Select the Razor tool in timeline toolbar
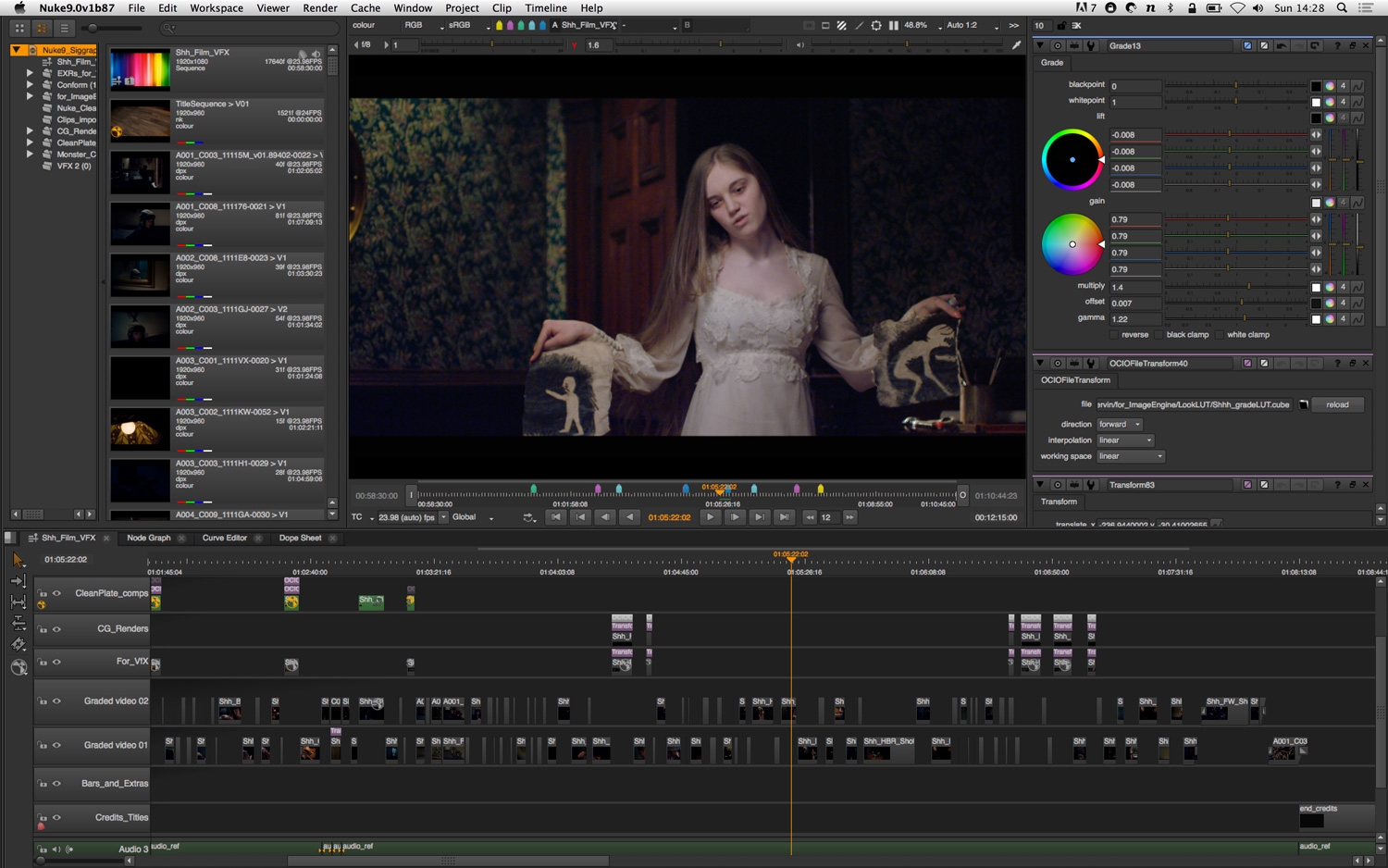Viewport: 1388px width, 868px height. 19,644
